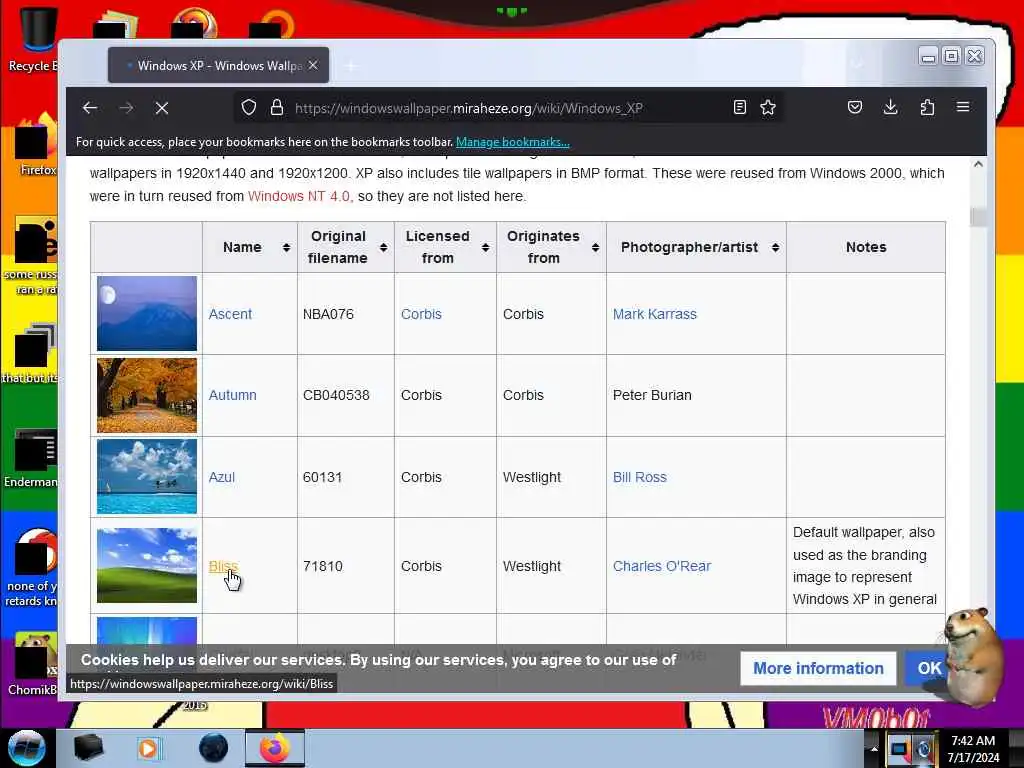
Task: Open the Pocket save icon
Action: (855, 107)
